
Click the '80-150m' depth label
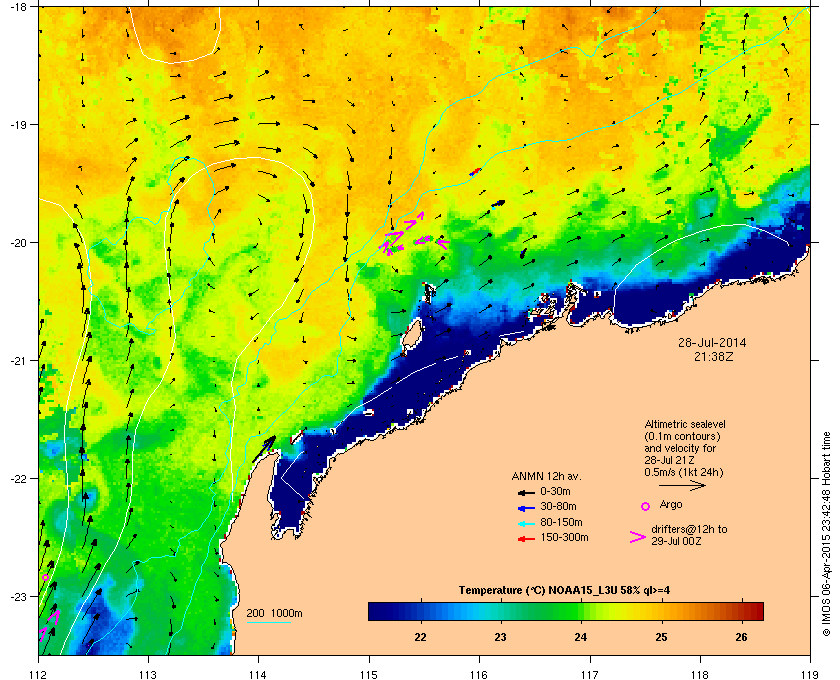561,522
